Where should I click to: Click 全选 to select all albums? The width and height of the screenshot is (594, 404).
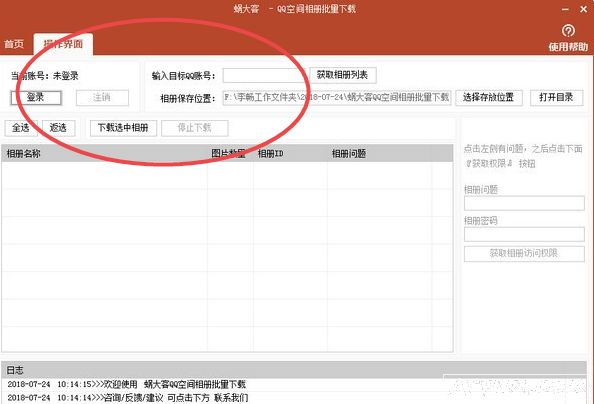(21, 128)
